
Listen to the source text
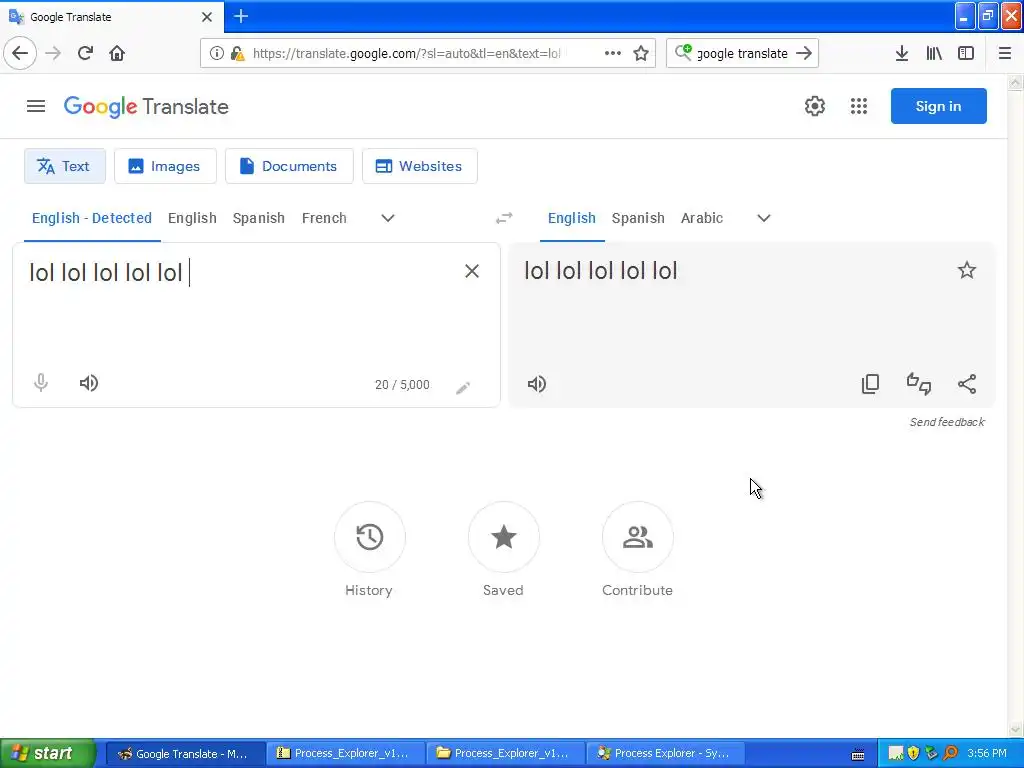pyautogui.click(x=89, y=383)
